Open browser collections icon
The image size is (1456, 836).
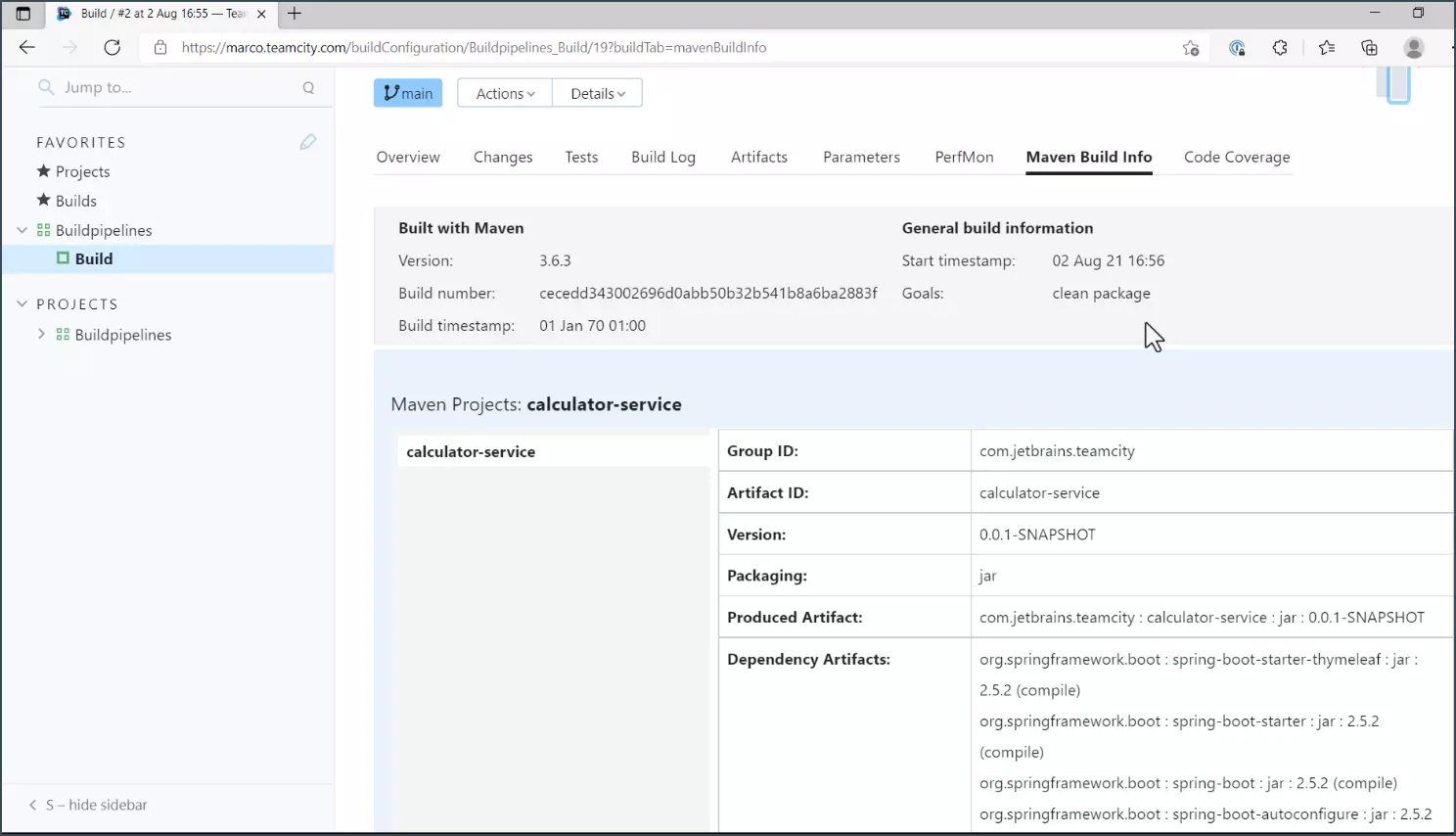(x=1369, y=47)
